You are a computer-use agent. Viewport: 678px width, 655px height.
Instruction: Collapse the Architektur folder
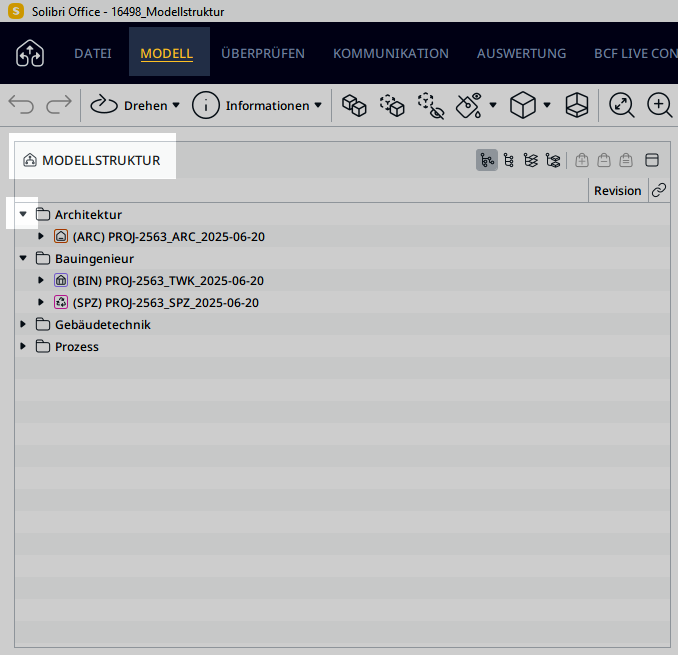pos(23,214)
